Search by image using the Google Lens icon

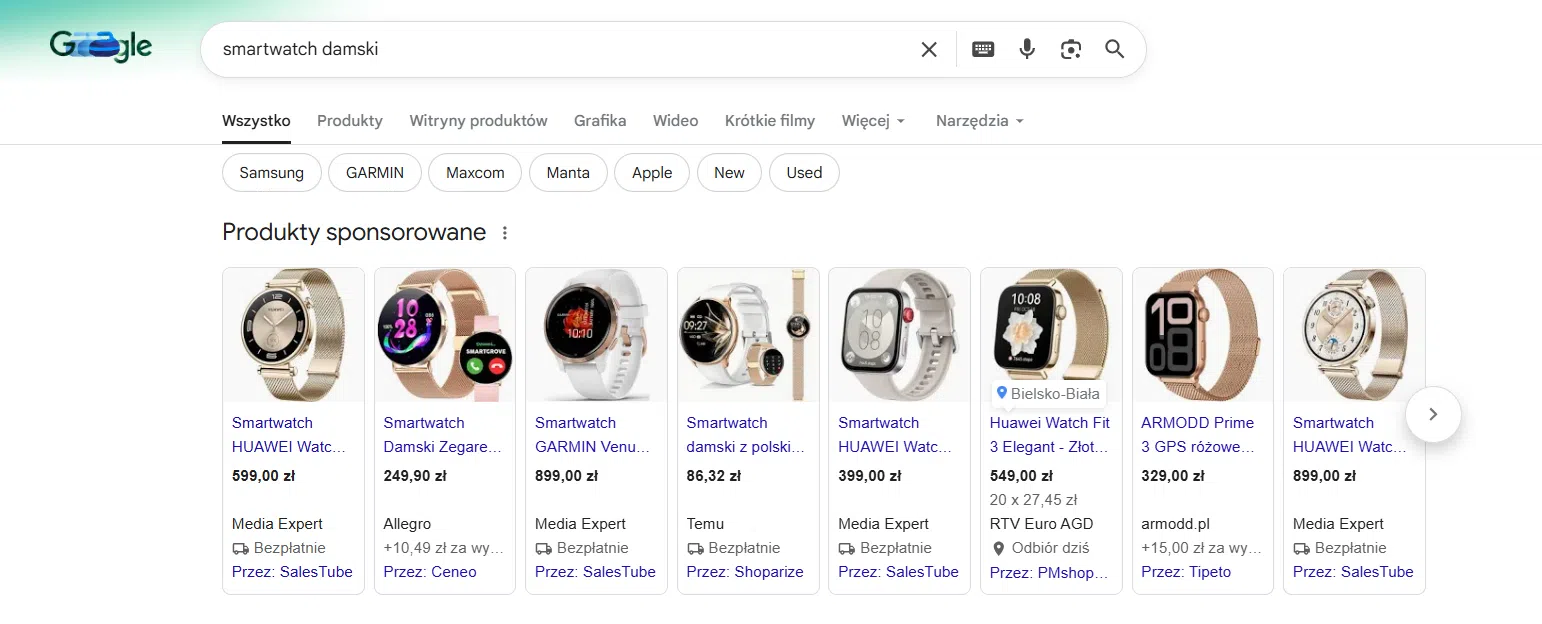point(1070,49)
